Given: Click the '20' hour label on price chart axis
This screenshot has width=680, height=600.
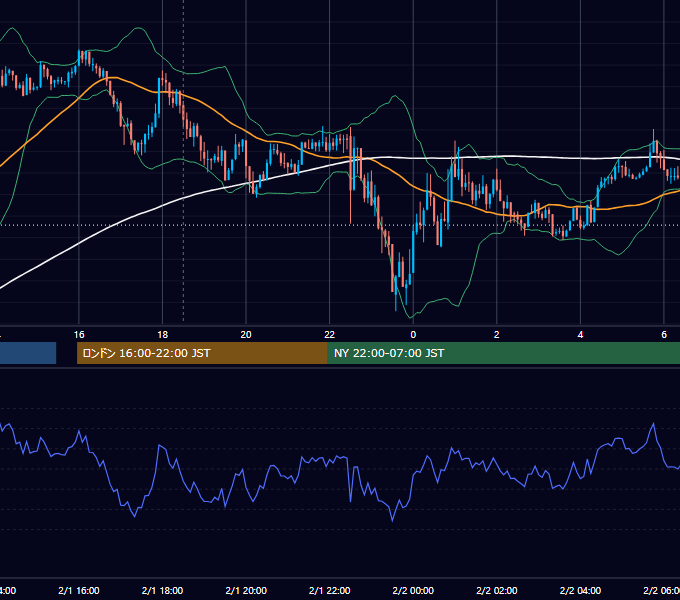Looking at the screenshot, I should click(246, 335).
